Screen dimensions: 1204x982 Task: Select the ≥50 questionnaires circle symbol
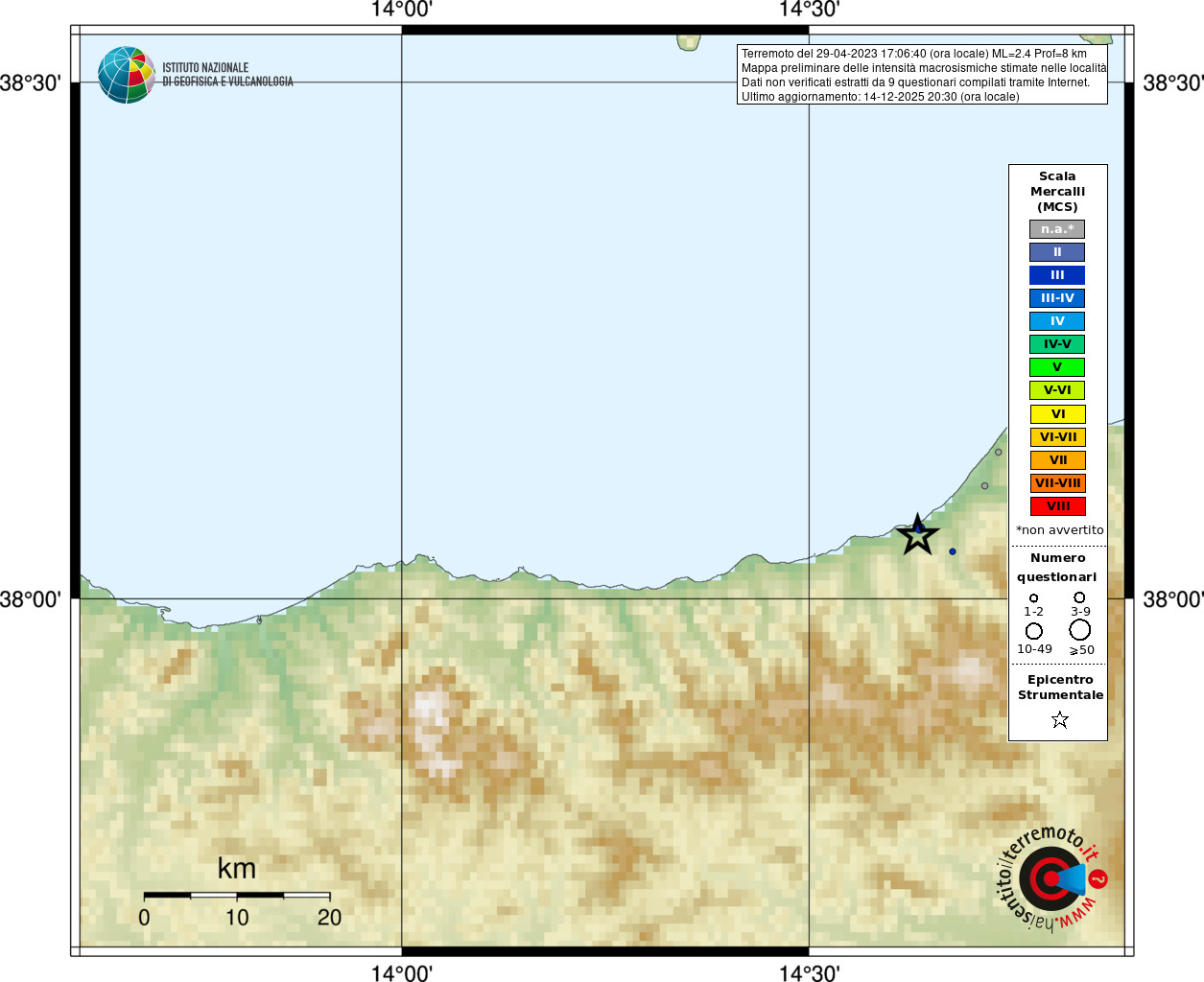click(1079, 629)
